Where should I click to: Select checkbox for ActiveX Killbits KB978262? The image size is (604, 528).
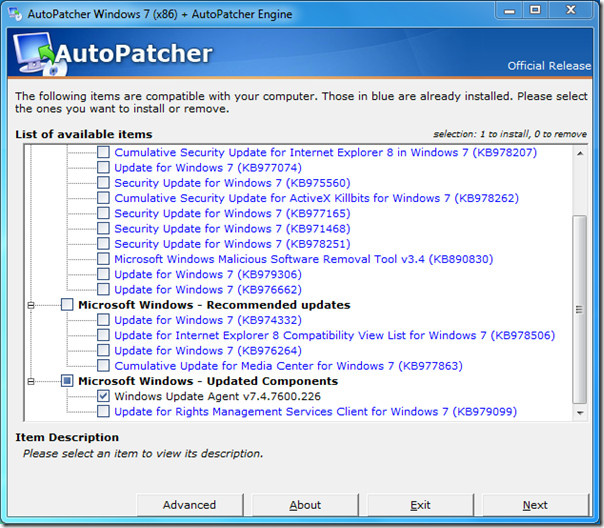click(103, 198)
